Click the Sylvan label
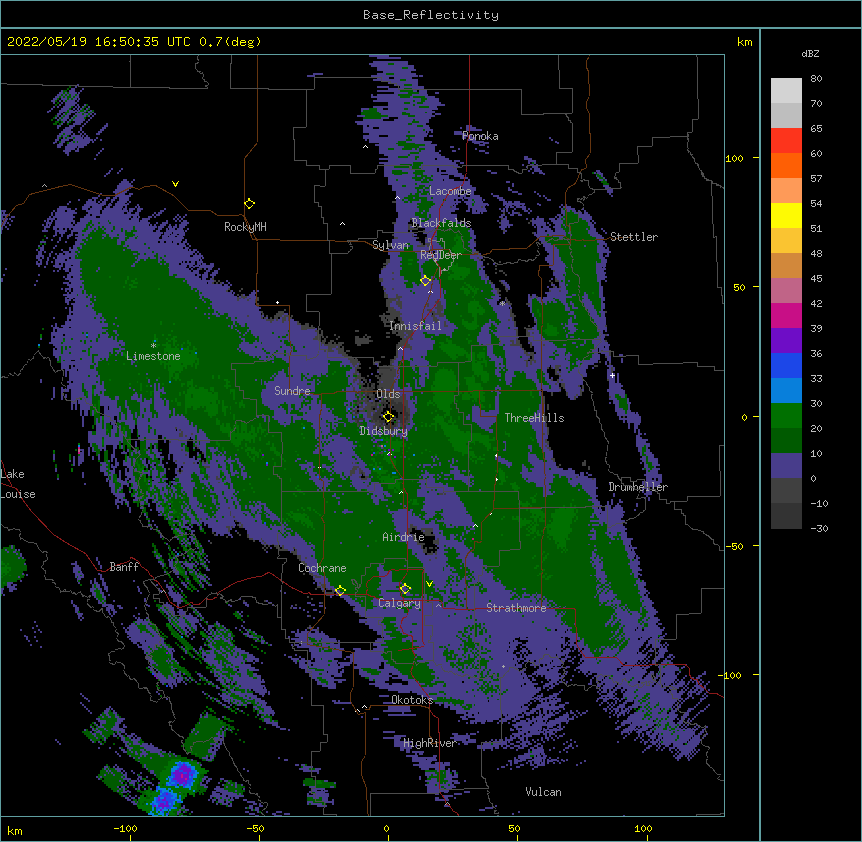Image resolution: width=862 pixels, height=842 pixels. tap(390, 246)
